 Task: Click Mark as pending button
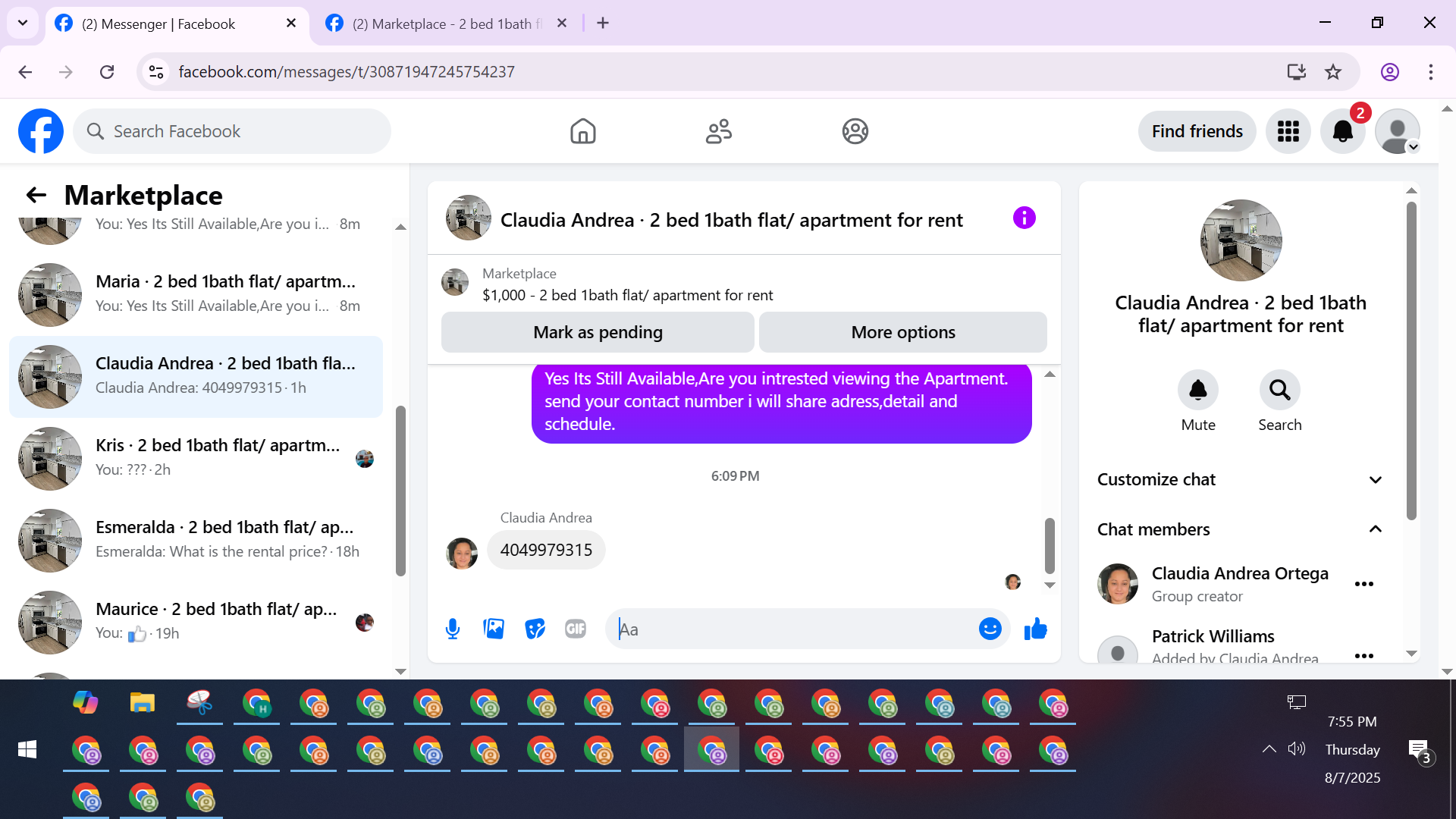tap(598, 332)
